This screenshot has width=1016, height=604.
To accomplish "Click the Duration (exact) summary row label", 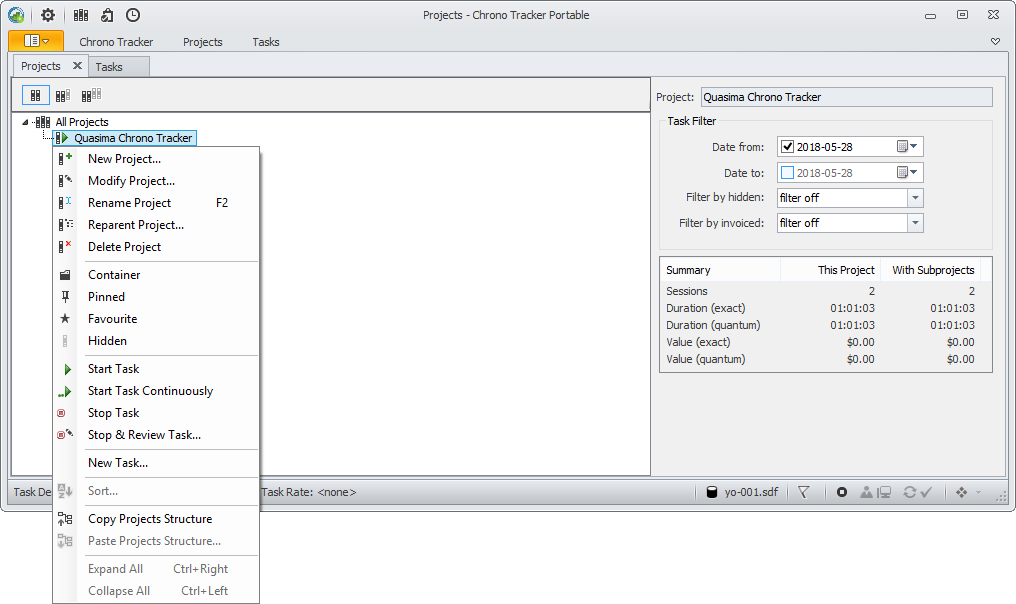I will point(706,308).
